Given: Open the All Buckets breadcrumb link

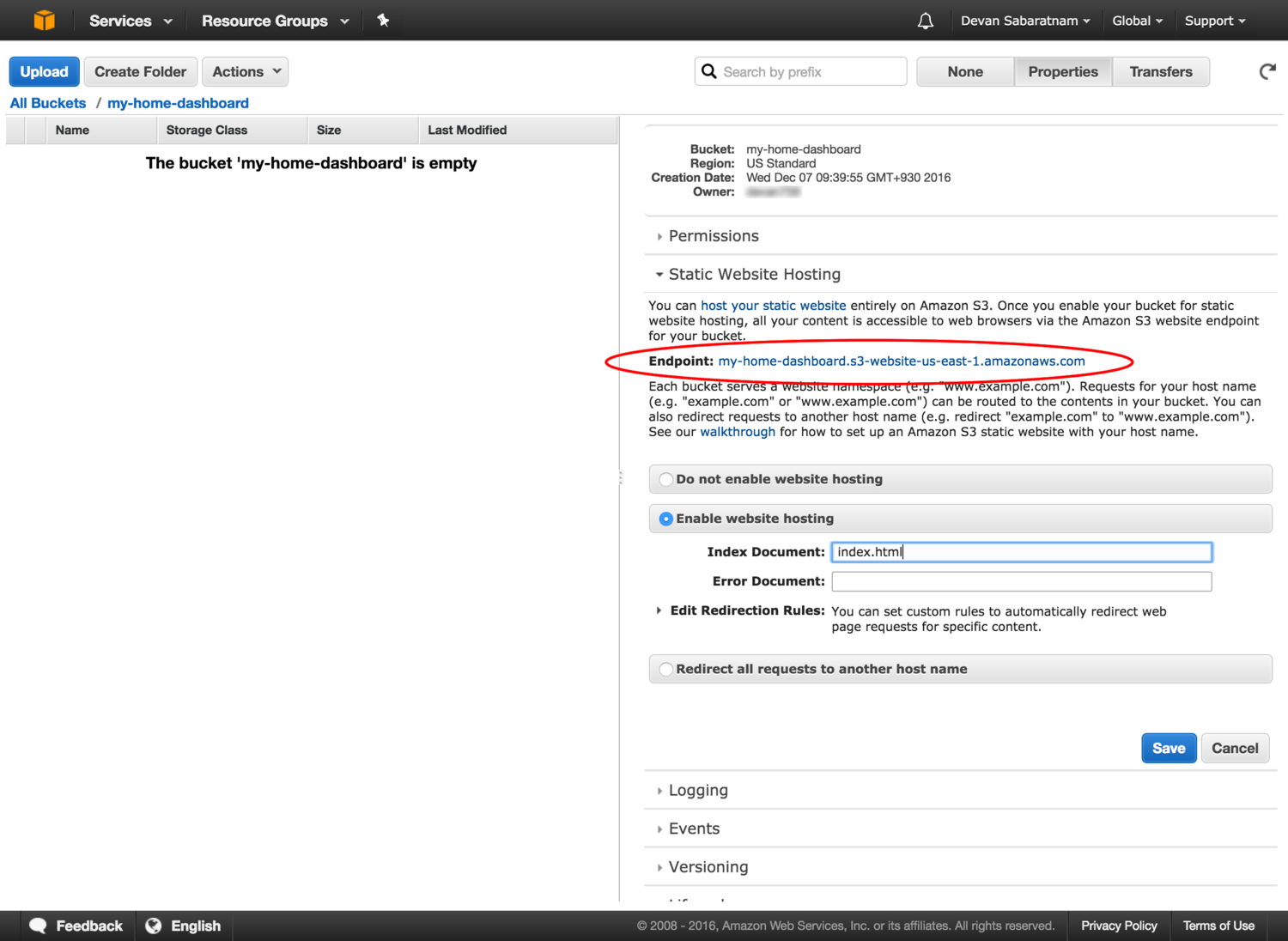Looking at the screenshot, I should [x=48, y=103].
